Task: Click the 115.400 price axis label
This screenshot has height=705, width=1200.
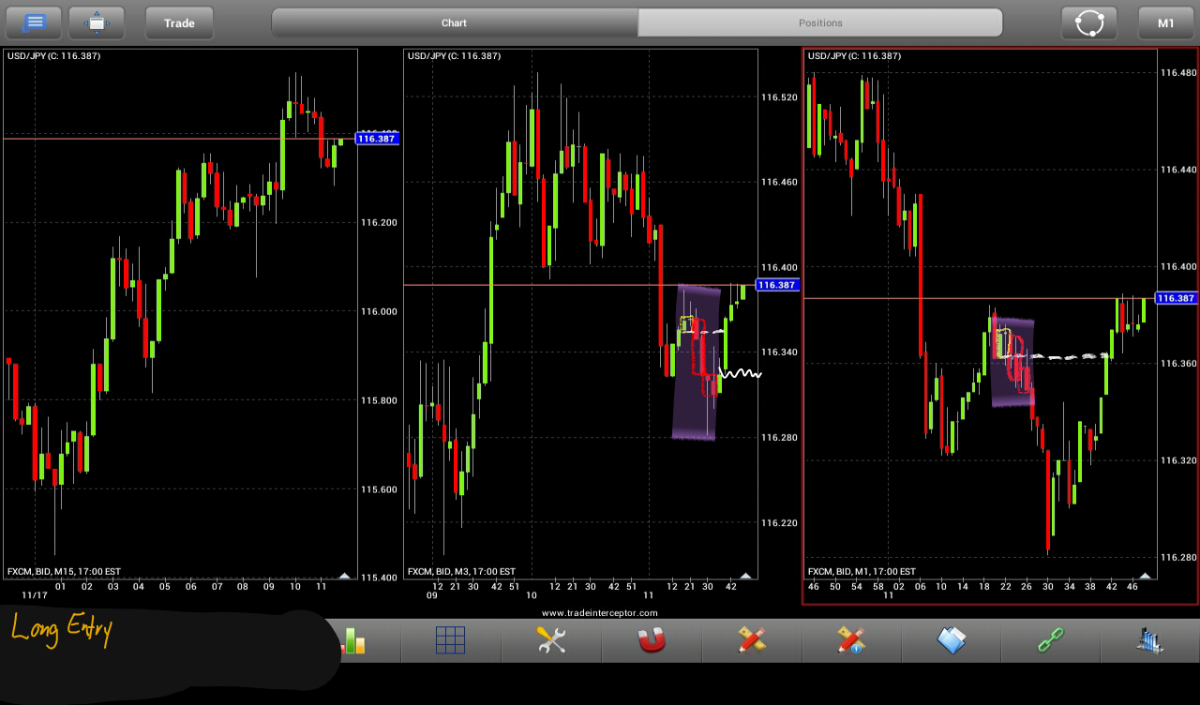Action: (379, 578)
